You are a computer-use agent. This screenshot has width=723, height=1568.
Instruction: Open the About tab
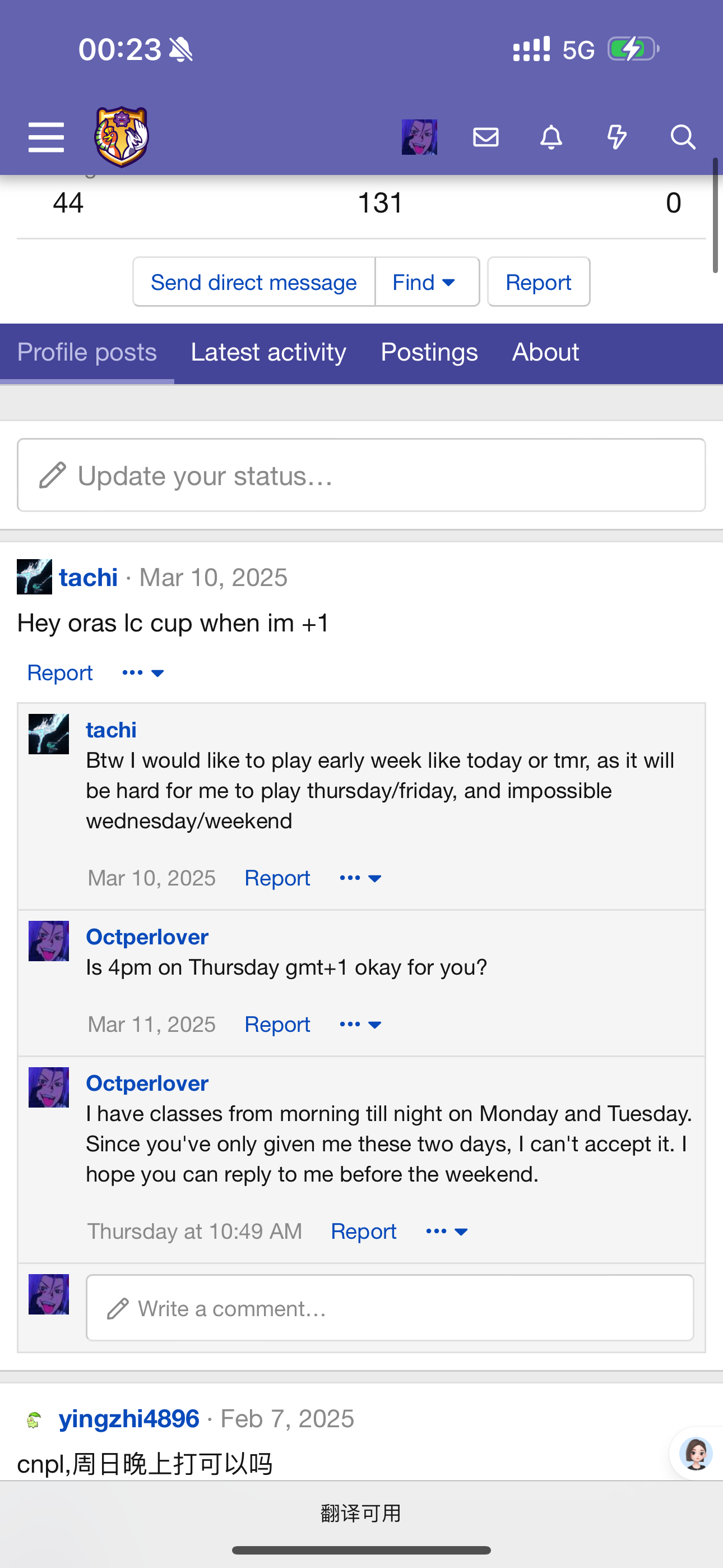tap(545, 352)
